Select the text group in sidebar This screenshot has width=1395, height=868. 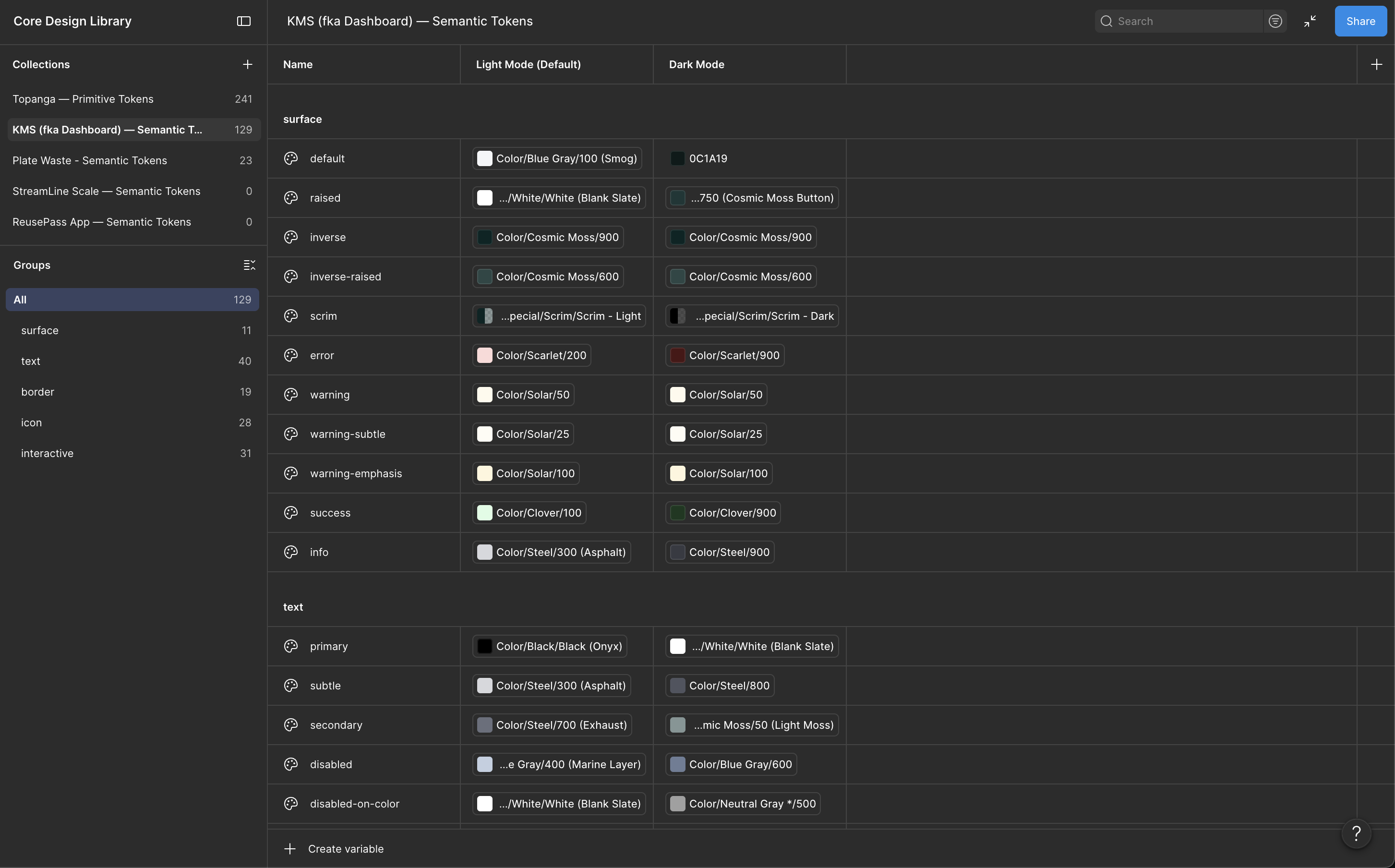click(132, 361)
